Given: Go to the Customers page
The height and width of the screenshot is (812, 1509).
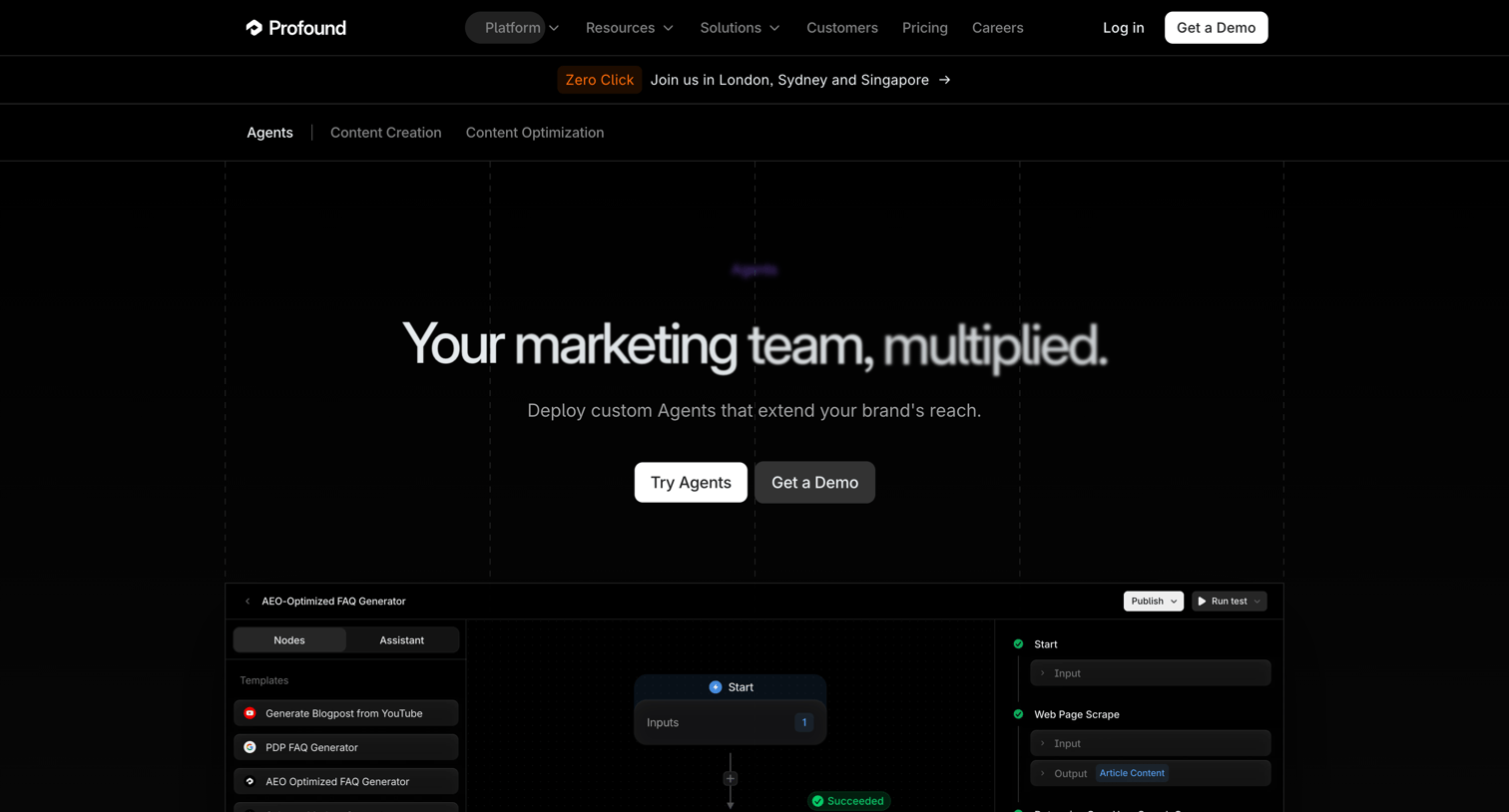Looking at the screenshot, I should click(842, 28).
